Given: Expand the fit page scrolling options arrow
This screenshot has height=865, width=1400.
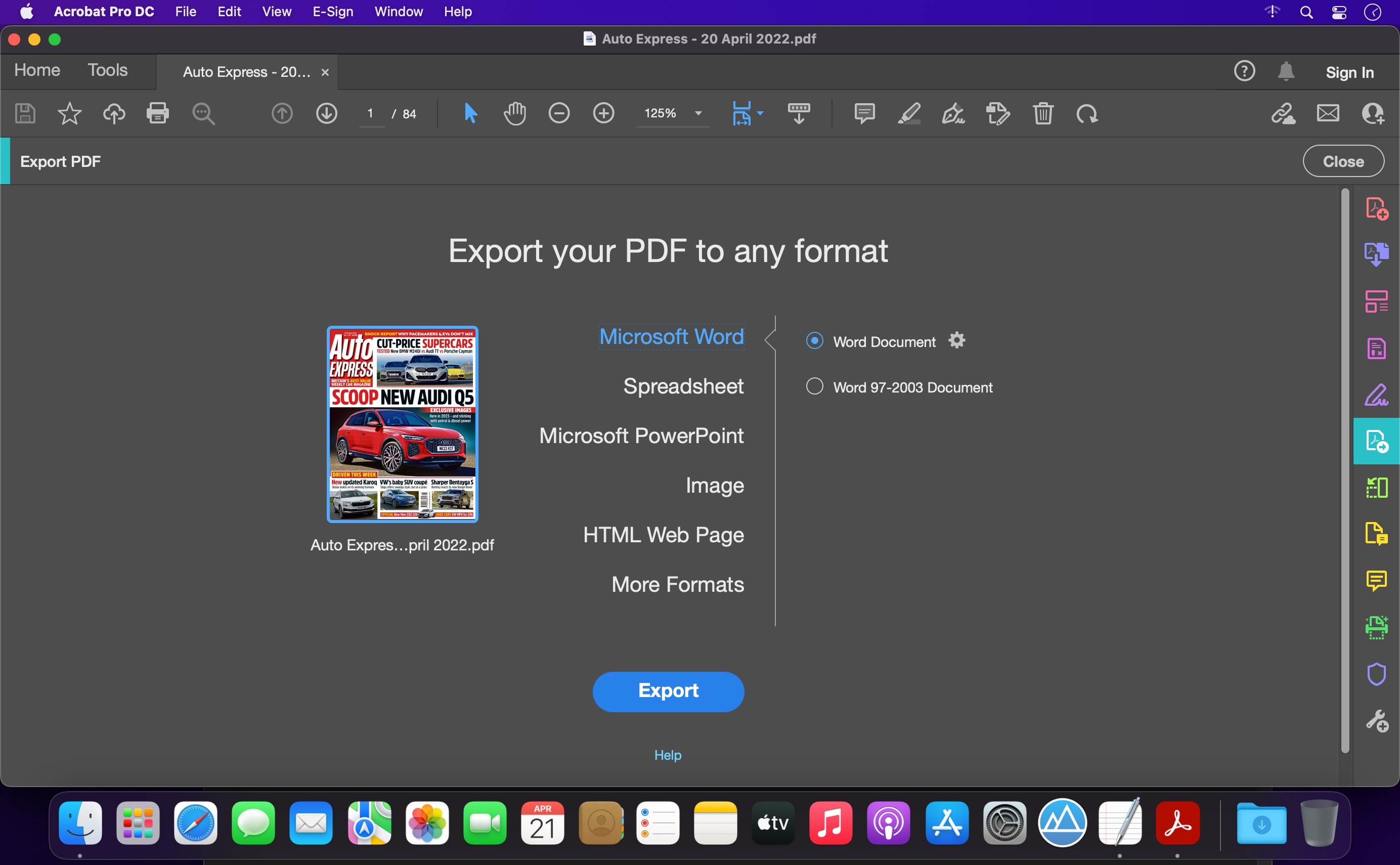Looking at the screenshot, I should click(760, 113).
